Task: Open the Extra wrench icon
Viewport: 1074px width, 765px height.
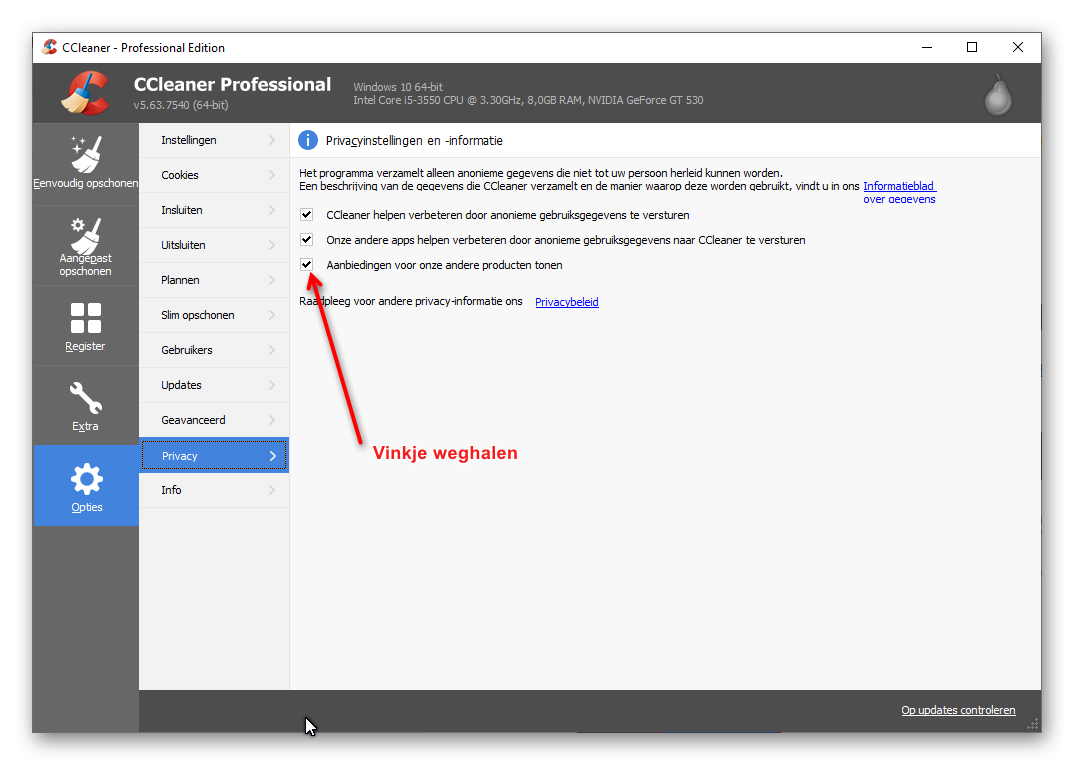Action: (86, 398)
